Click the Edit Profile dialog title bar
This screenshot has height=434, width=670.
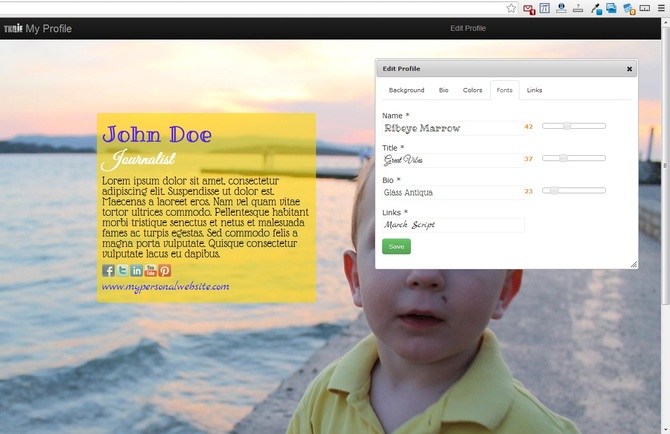click(x=507, y=69)
